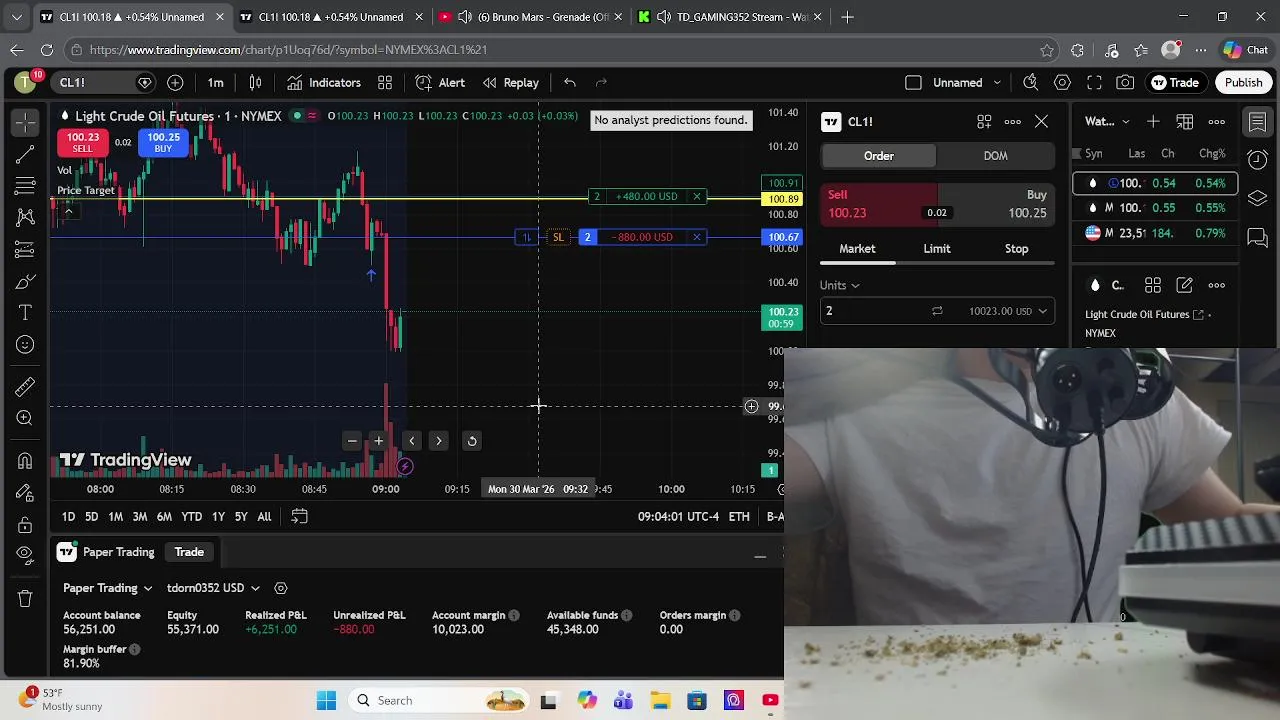Open the Alerts clock panel icon
The height and width of the screenshot is (720, 1280).
click(x=1258, y=160)
